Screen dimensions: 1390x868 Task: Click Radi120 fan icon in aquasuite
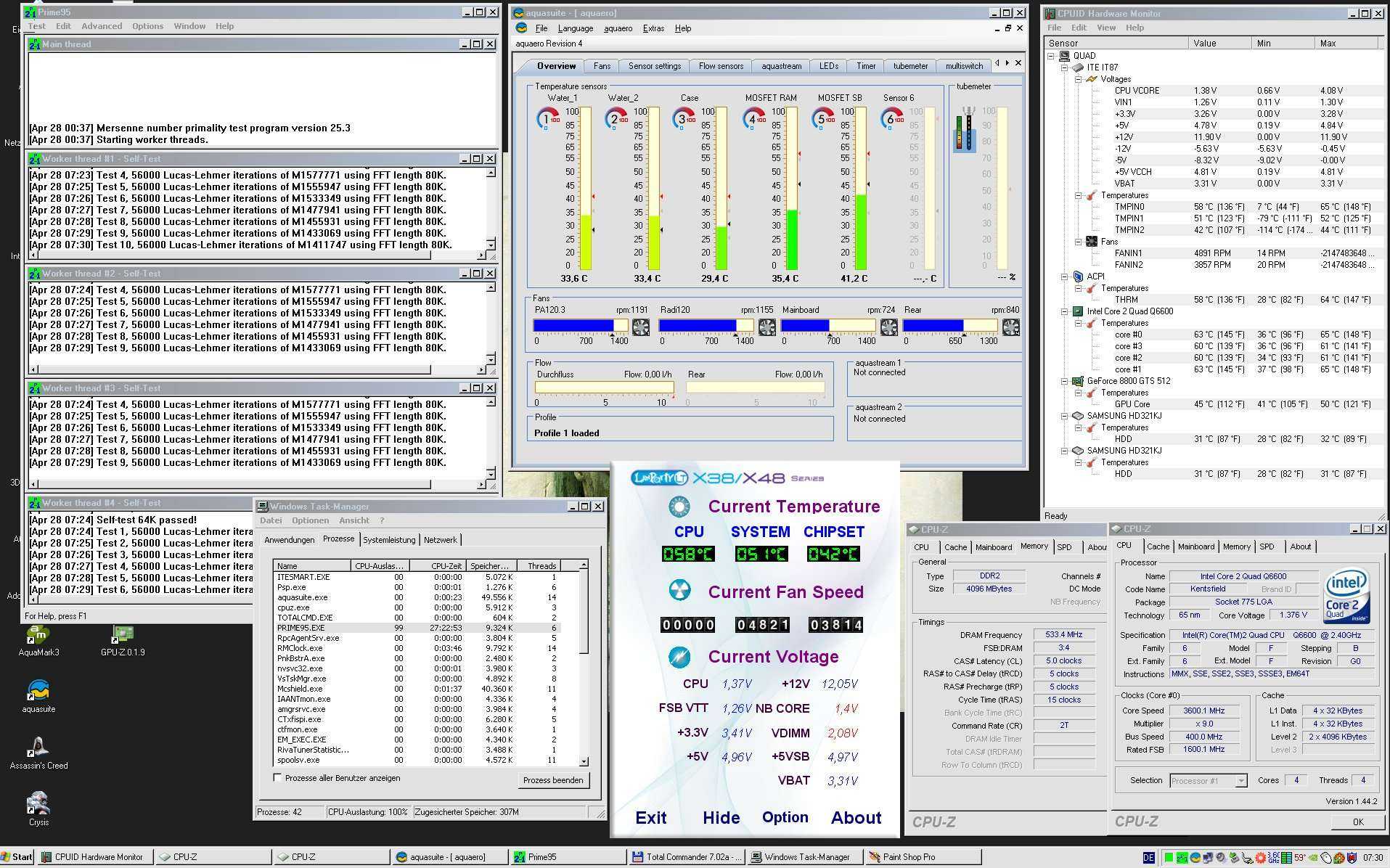pyautogui.click(x=766, y=327)
